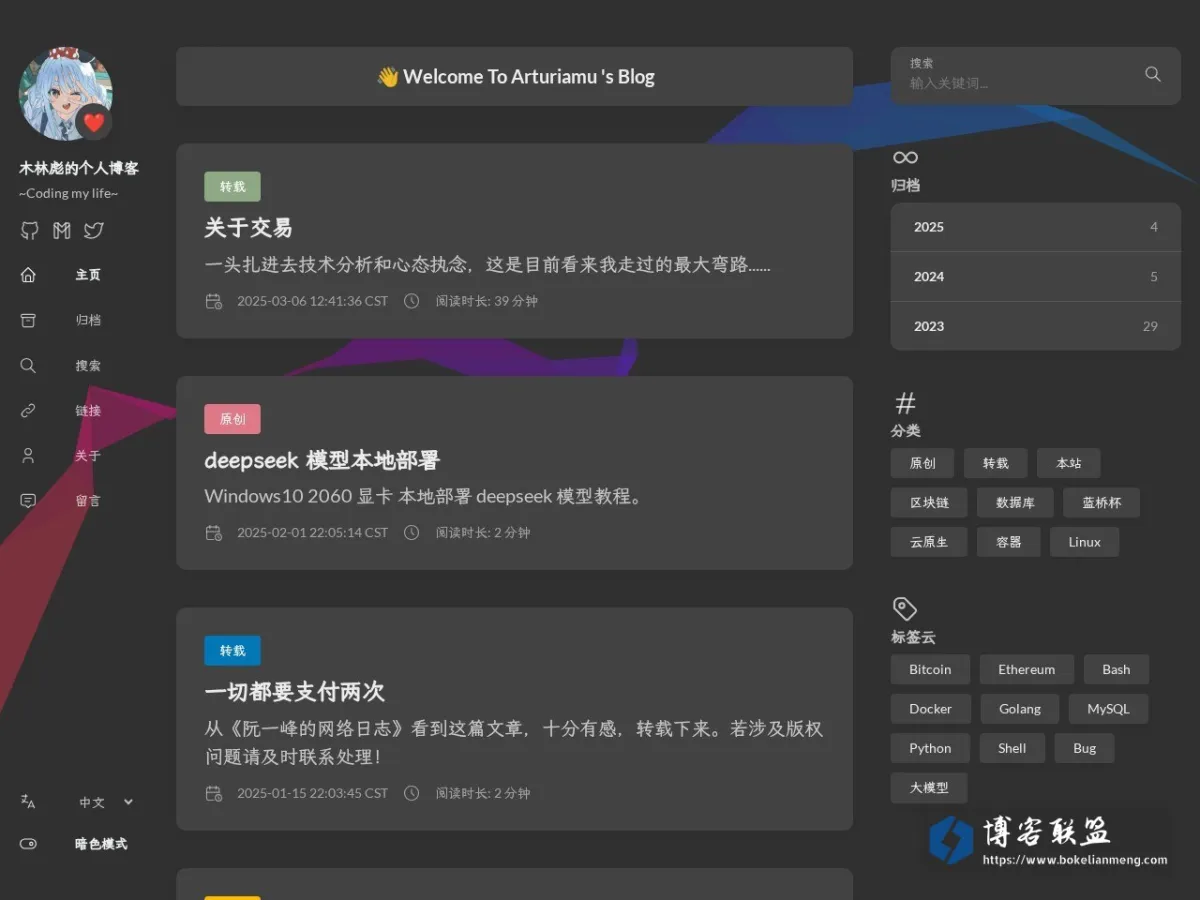The image size is (1200, 900).
Task: Click the date 2025-03-06 12:41:36 CST
Action: click(x=312, y=301)
